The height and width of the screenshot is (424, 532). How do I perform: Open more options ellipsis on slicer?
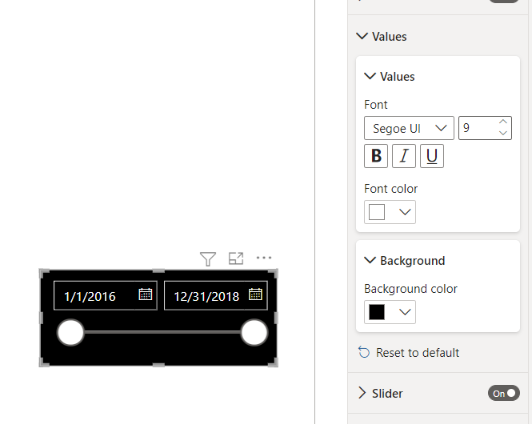[x=264, y=258]
